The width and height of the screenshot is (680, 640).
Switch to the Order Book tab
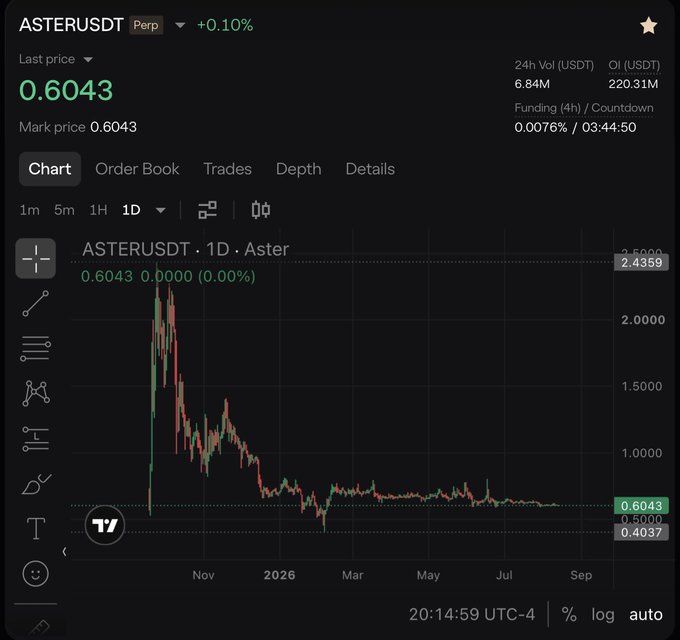pos(137,169)
